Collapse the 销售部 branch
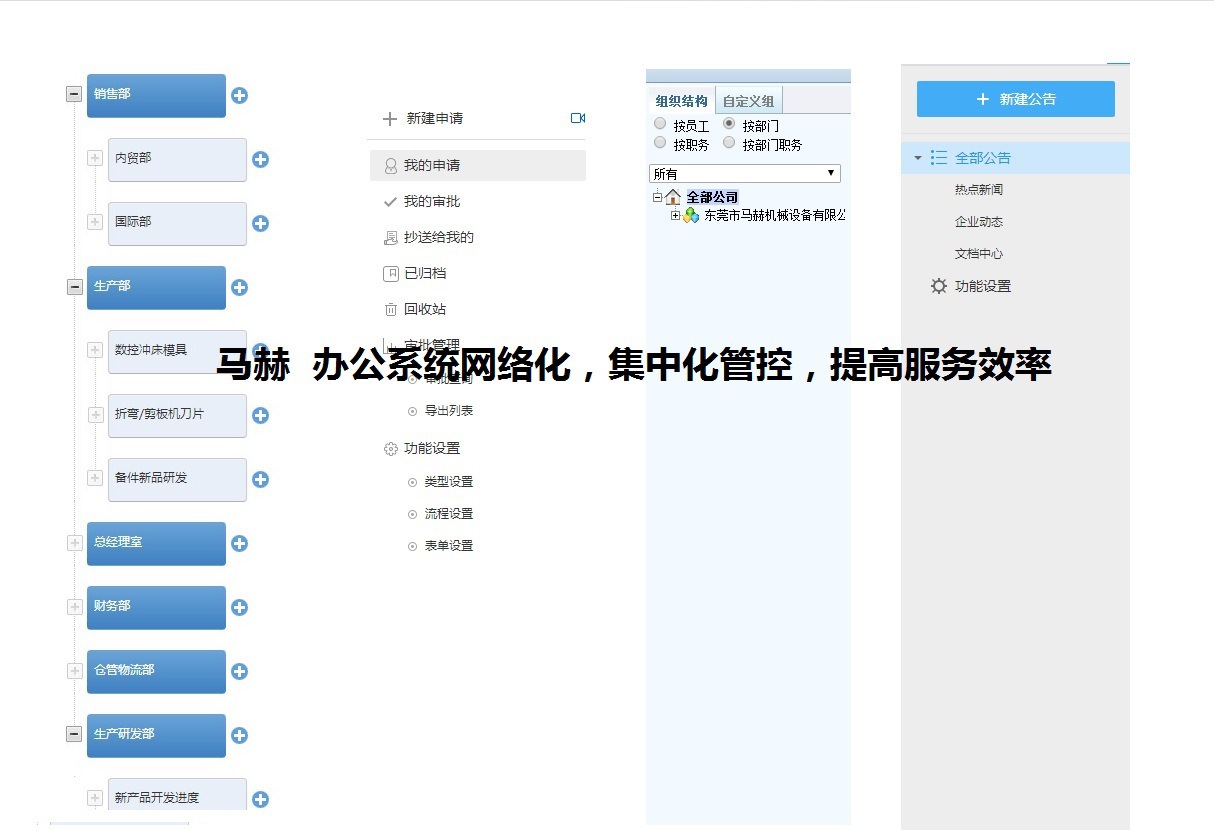Image resolution: width=1214 pixels, height=830 pixels. click(73, 93)
